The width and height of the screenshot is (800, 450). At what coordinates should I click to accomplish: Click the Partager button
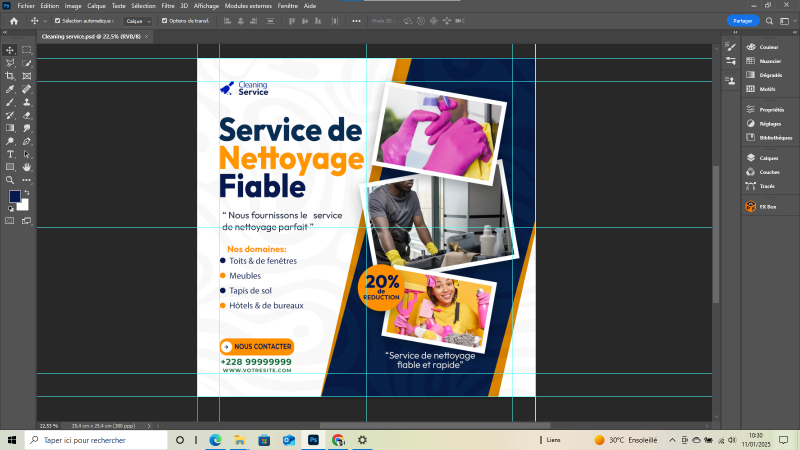click(743, 20)
